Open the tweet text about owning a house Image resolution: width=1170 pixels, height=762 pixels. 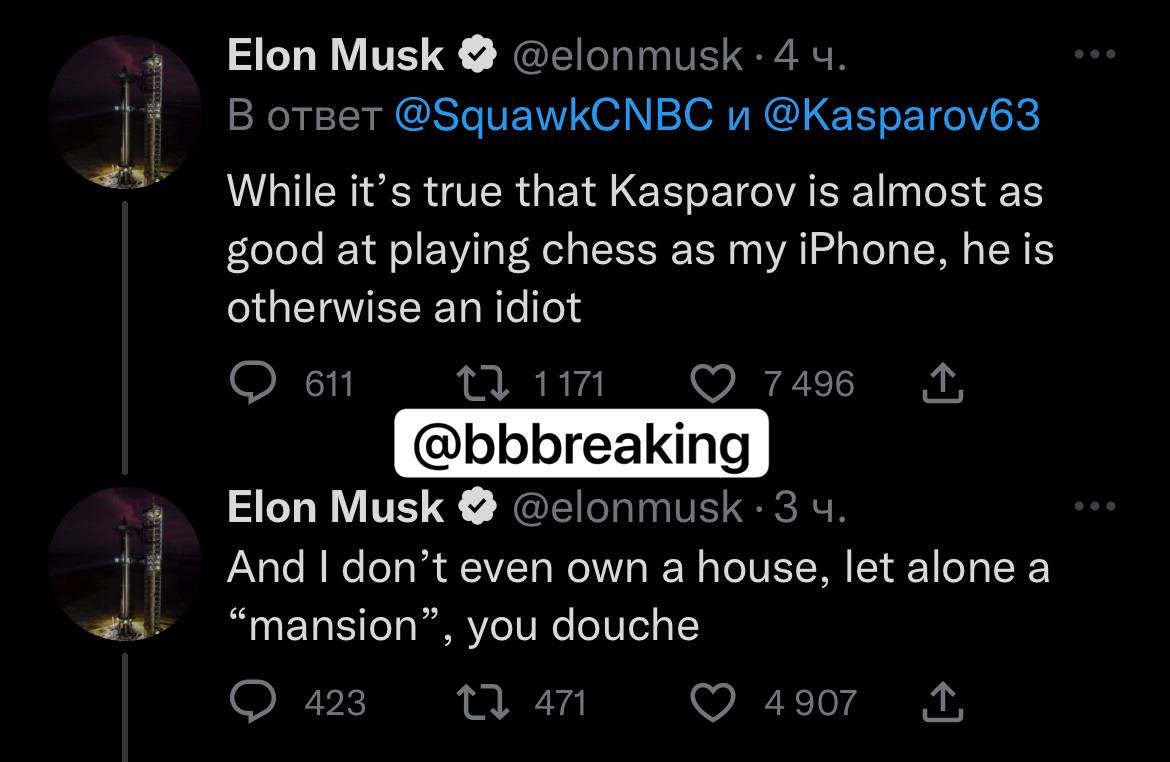[638, 596]
